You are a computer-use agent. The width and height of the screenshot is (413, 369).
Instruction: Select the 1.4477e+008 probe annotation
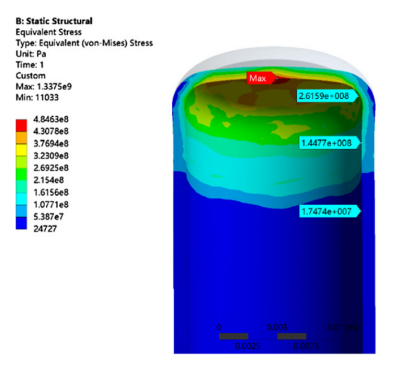[330, 143]
